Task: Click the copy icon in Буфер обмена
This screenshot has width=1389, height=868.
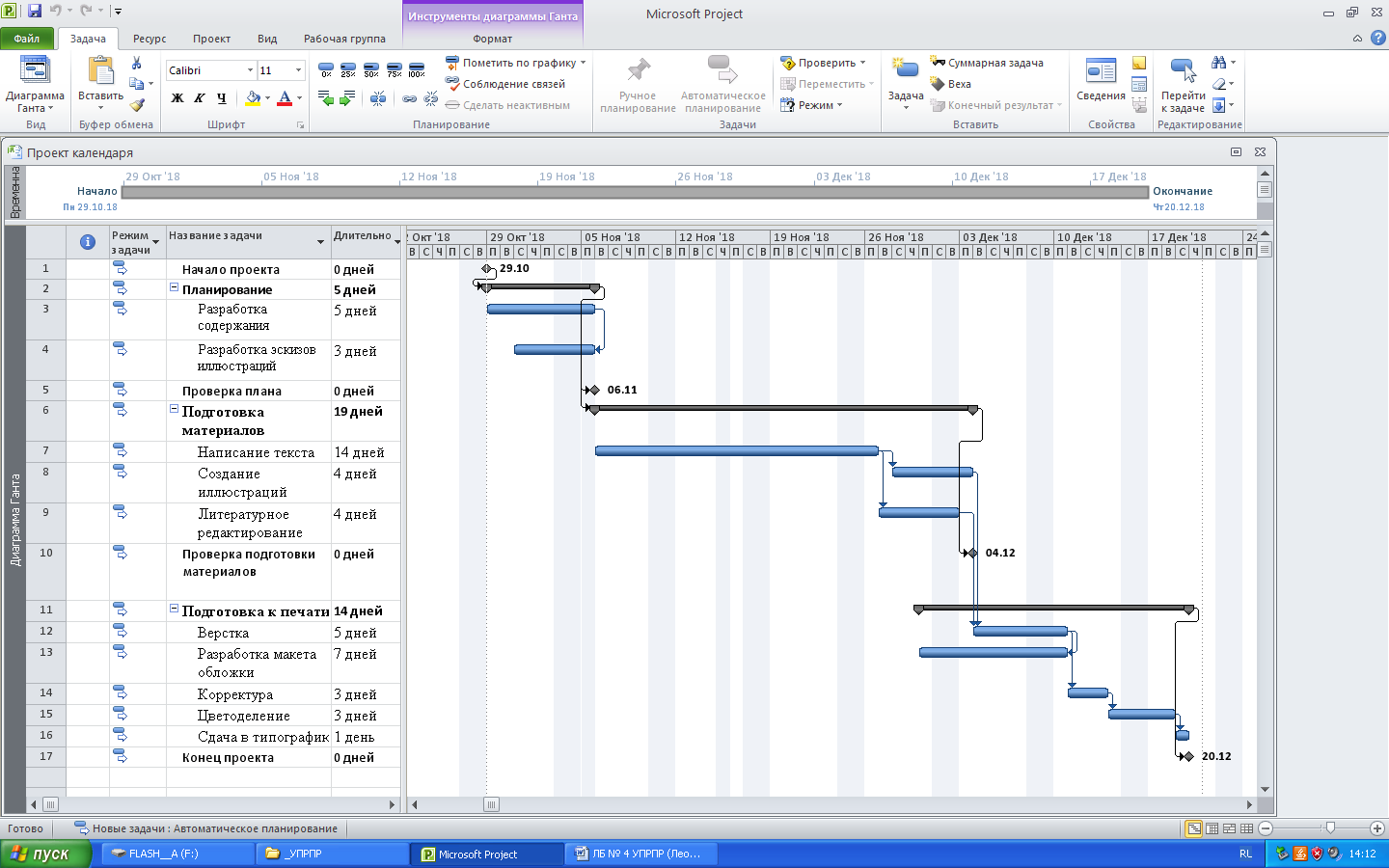Action: click(x=137, y=84)
